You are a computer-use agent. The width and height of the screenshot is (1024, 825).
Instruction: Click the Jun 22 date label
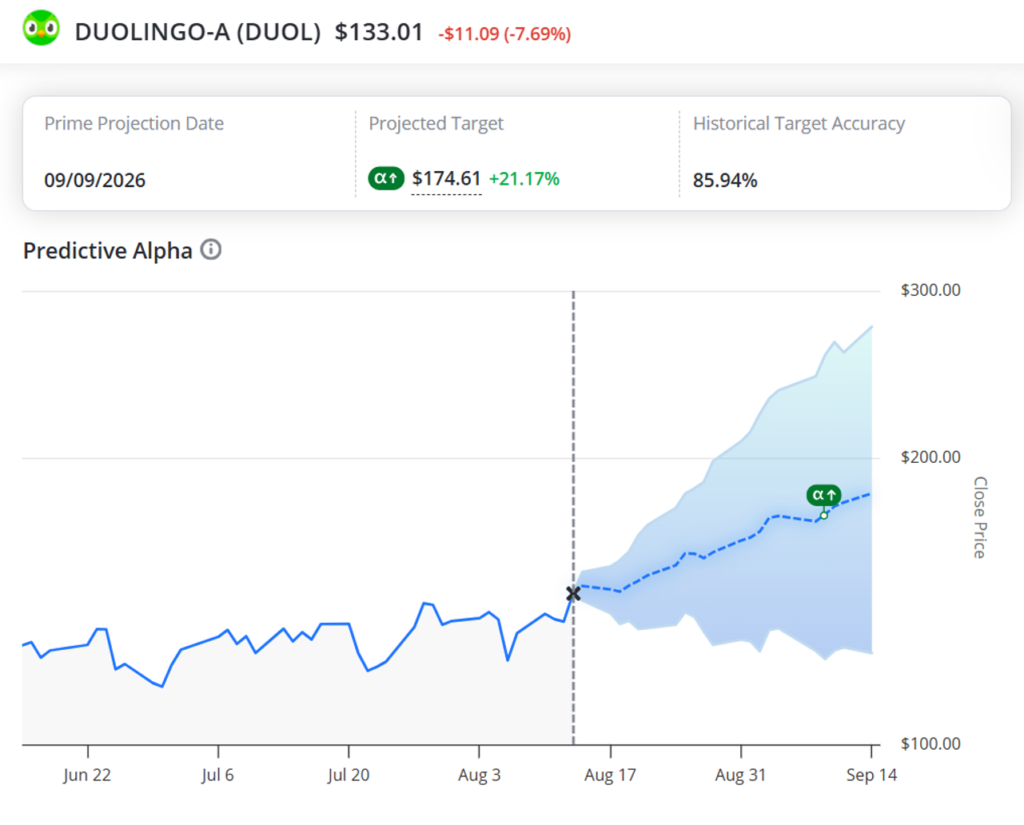tap(87, 775)
